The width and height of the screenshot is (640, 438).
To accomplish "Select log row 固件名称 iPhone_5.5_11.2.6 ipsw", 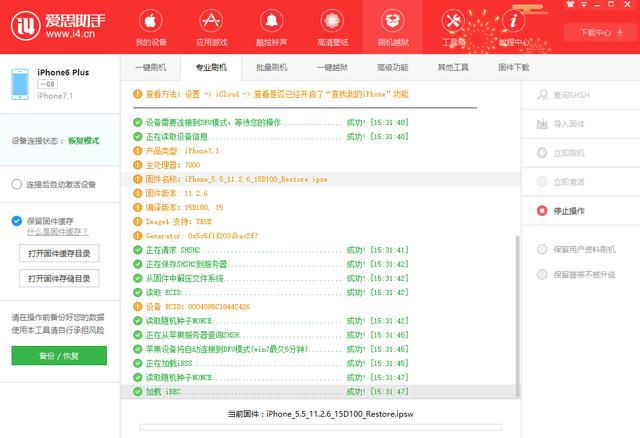I will point(320,179).
